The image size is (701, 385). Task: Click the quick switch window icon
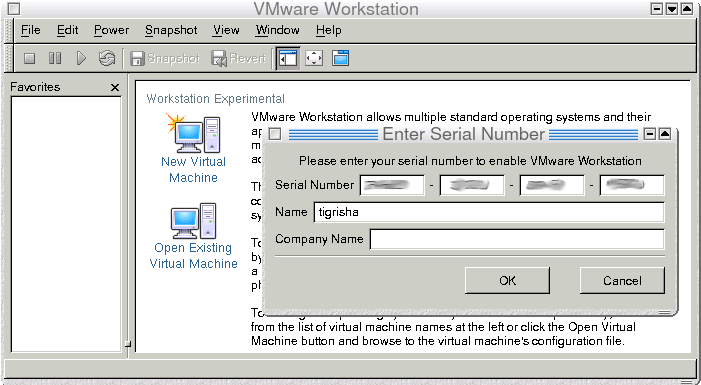coord(340,58)
